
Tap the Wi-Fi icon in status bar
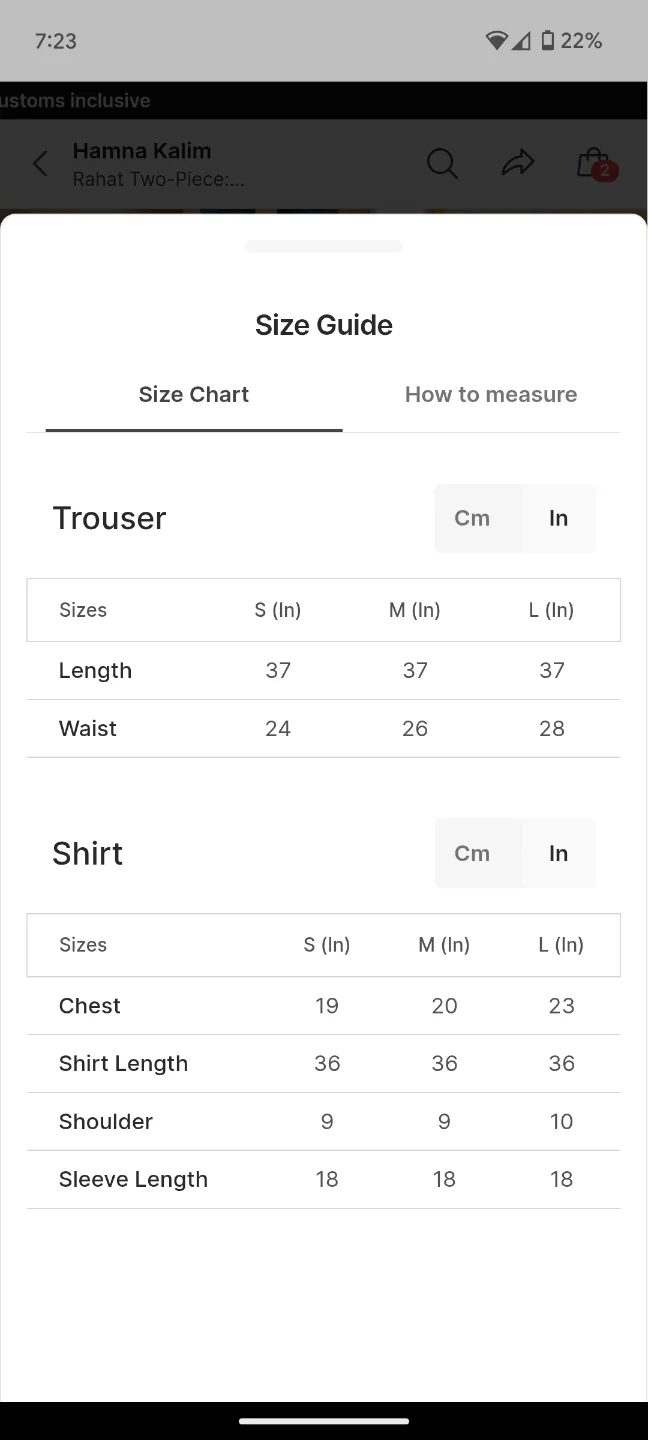pyautogui.click(x=497, y=40)
